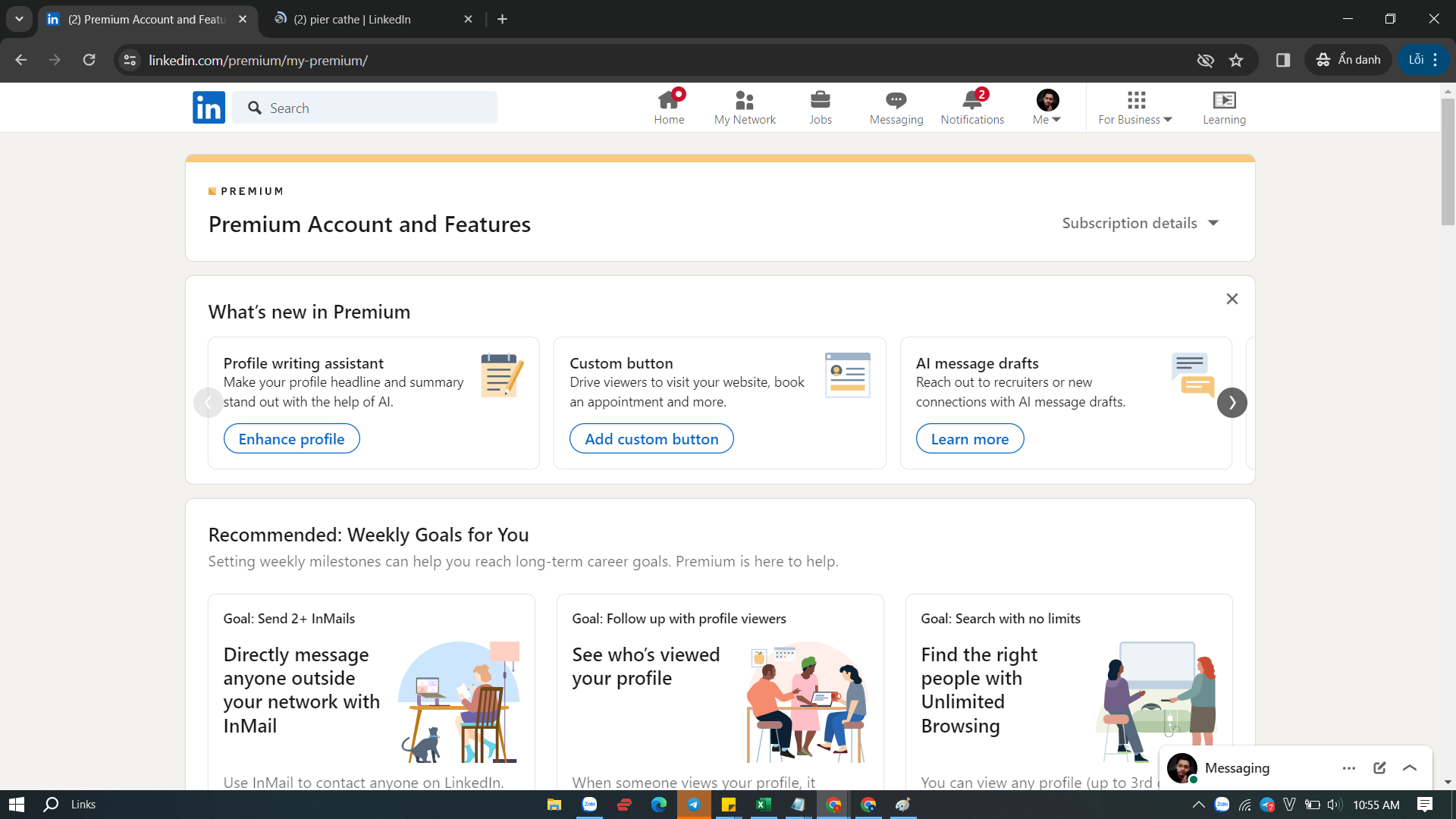The image size is (1456, 819).
Task: Click the Messaging overlay profile avatar
Action: coord(1181,768)
